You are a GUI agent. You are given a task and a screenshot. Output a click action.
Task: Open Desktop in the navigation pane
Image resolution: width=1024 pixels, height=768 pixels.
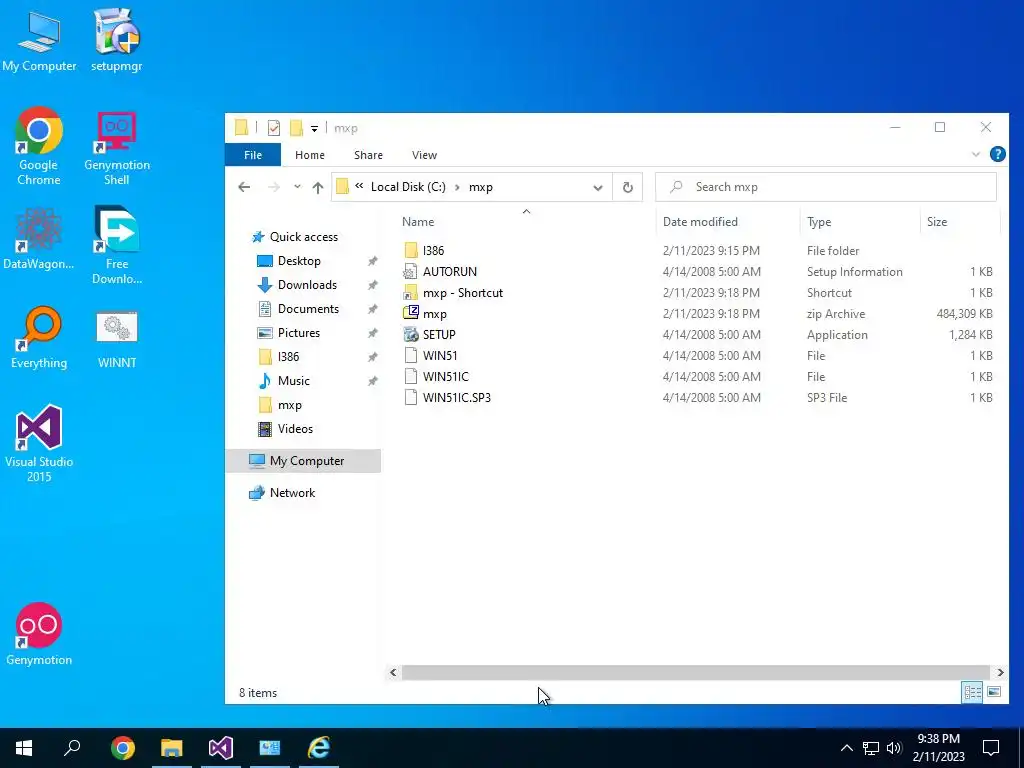coord(298,261)
